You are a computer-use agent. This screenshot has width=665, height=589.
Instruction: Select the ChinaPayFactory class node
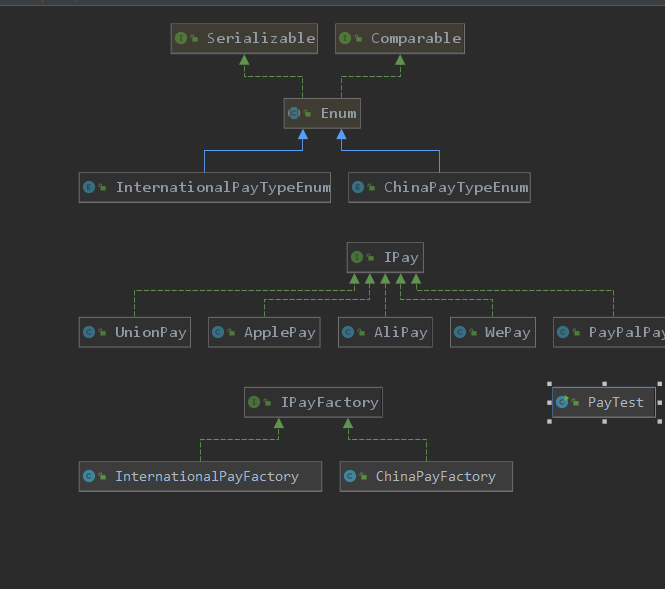coord(426,476)
